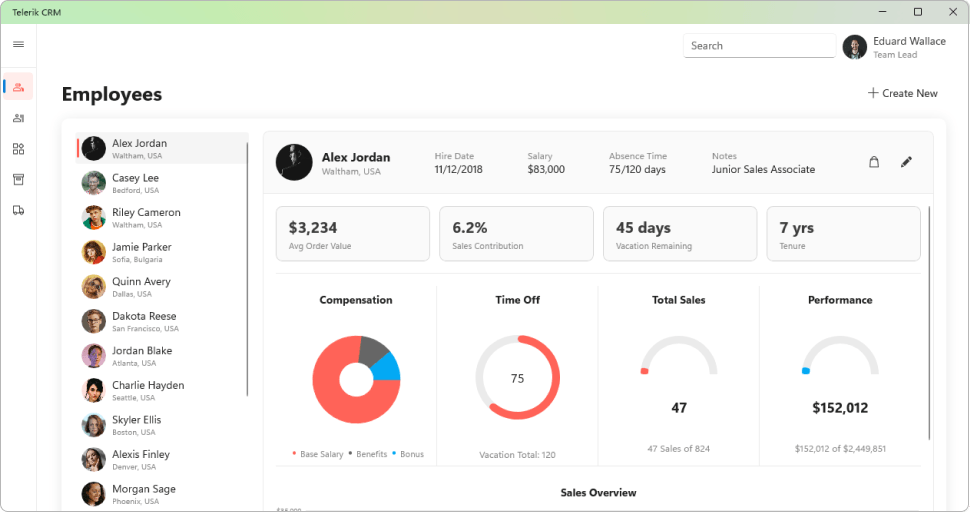Click the delete bag icon for Alex Jordan
Image resolution: width=970 pixels, height=512 pixels.
click(x=874, y=162)
